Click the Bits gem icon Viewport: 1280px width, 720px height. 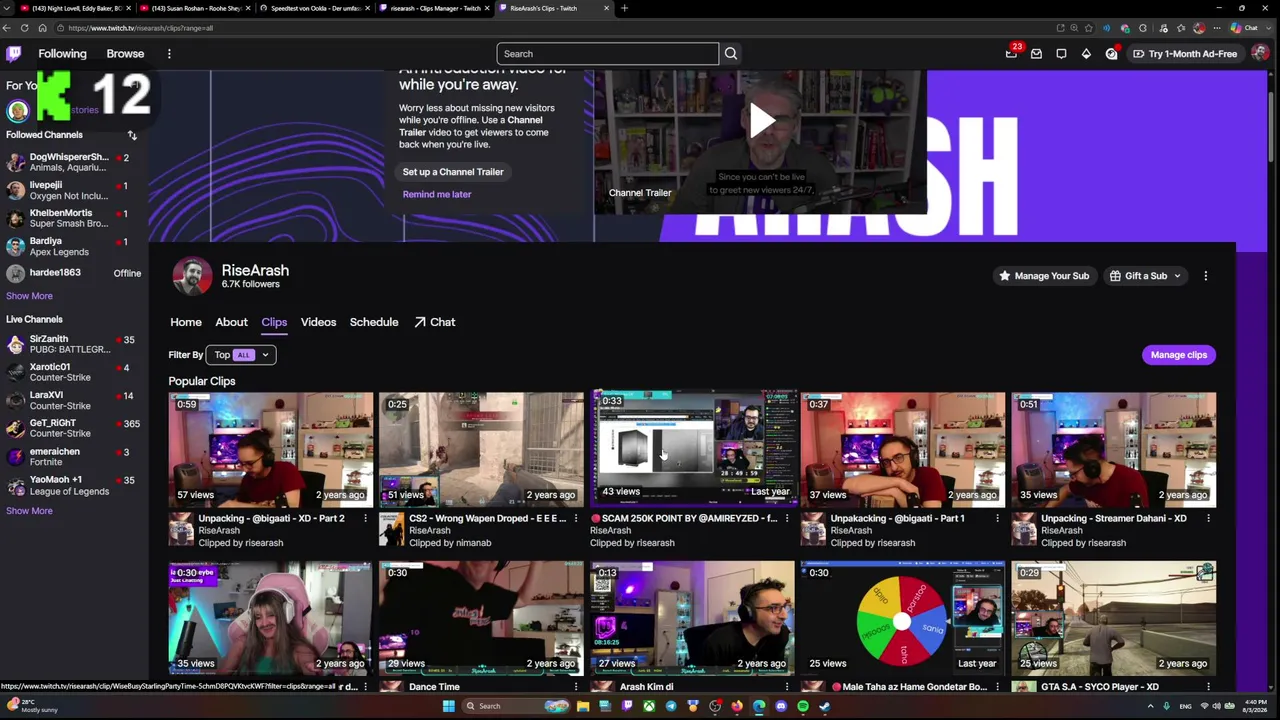(1086, 54)
